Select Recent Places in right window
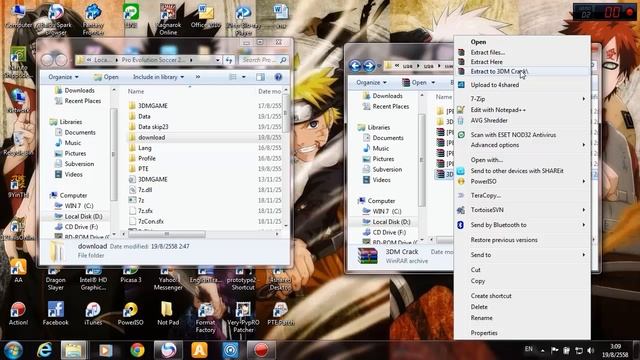640x360 pixels. 386,107
